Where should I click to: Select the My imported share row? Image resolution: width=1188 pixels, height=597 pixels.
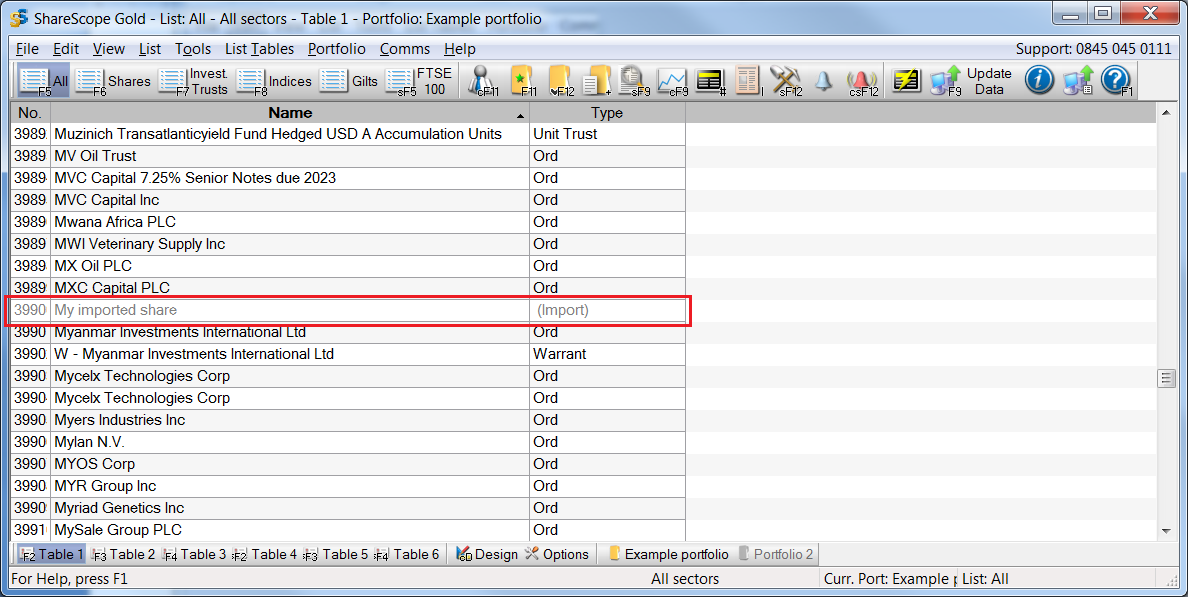290,310
